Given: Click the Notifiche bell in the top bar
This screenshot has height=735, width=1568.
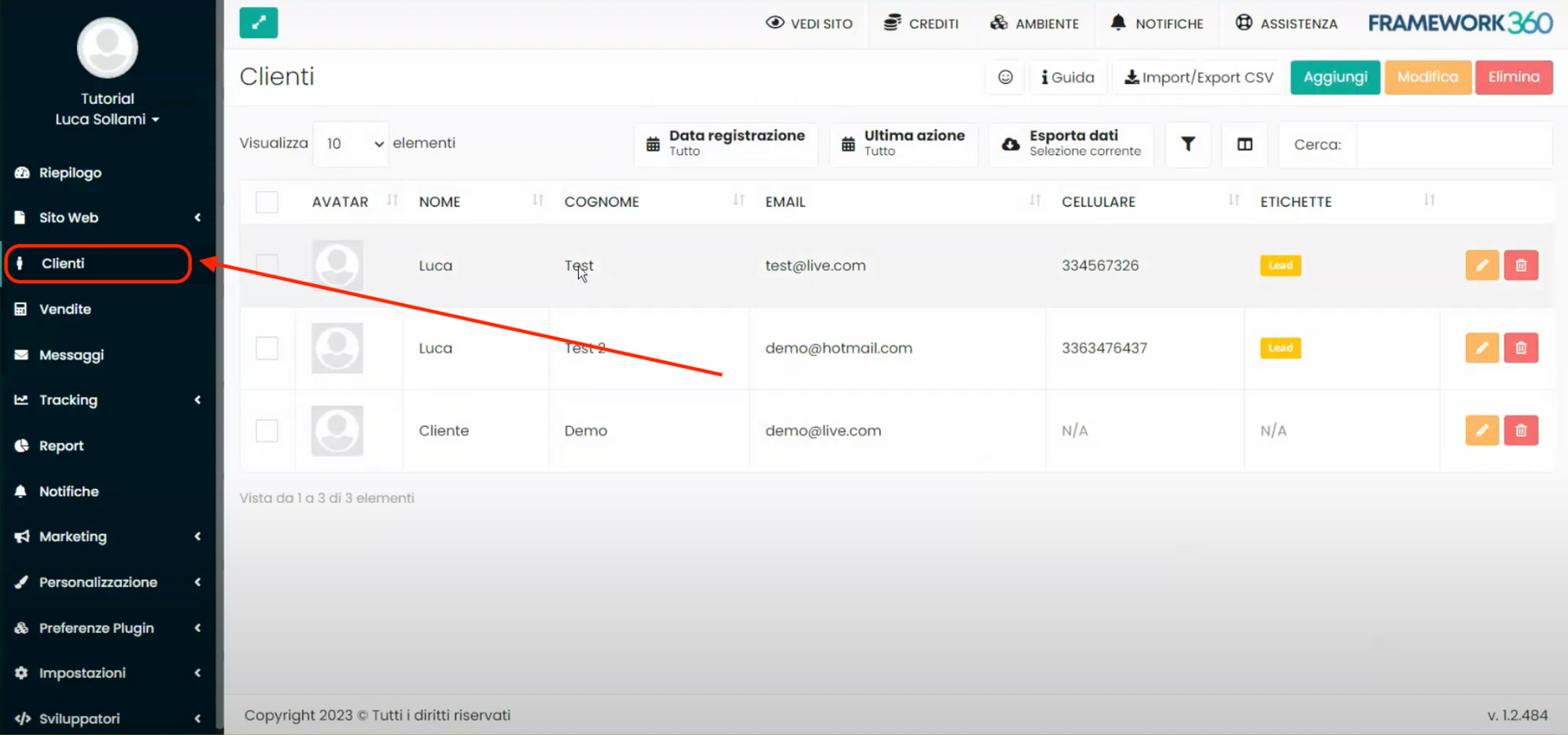Looking at the screenshot, I should (1156, 24).
